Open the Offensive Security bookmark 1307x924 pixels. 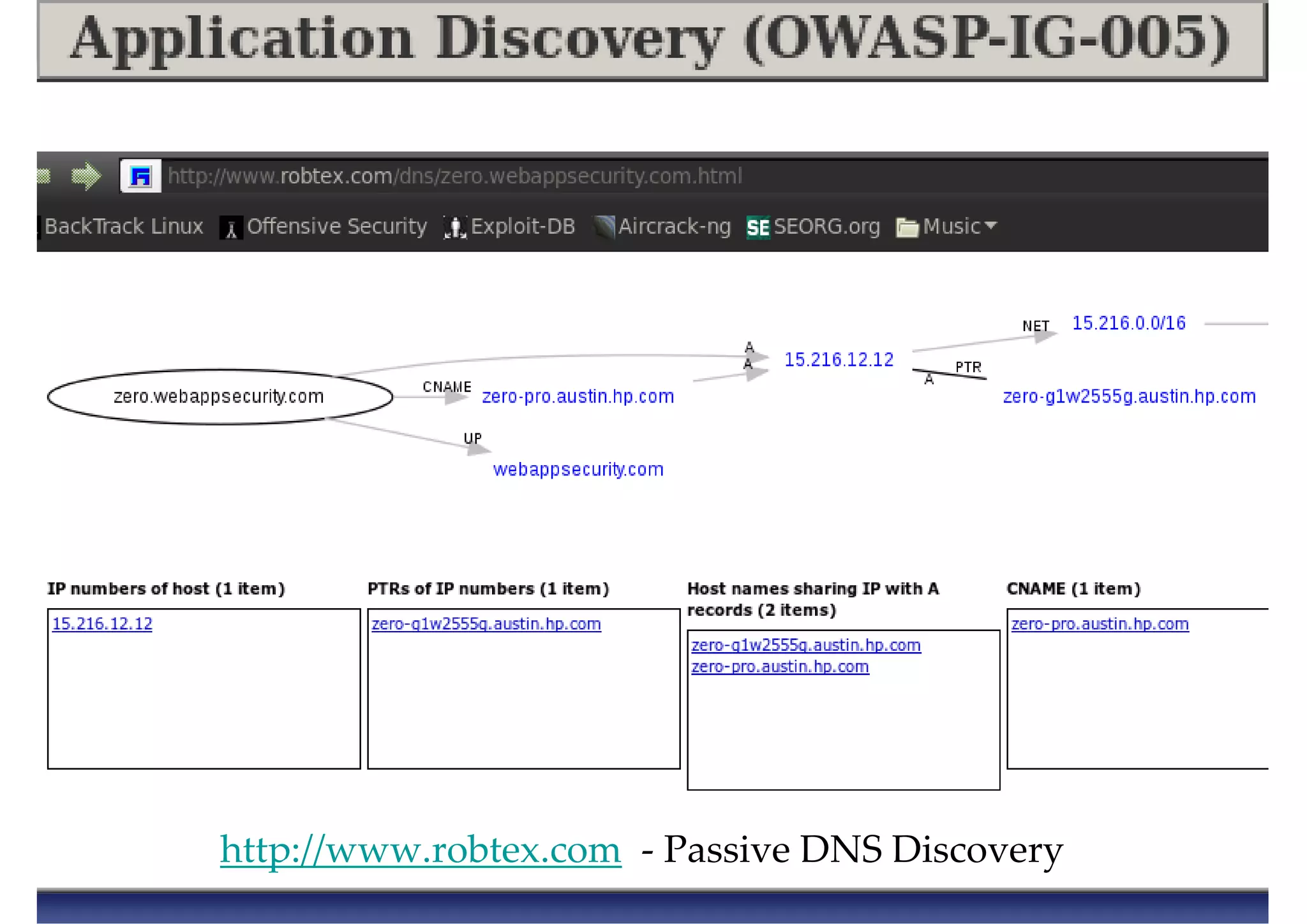[x=337, y=227]
